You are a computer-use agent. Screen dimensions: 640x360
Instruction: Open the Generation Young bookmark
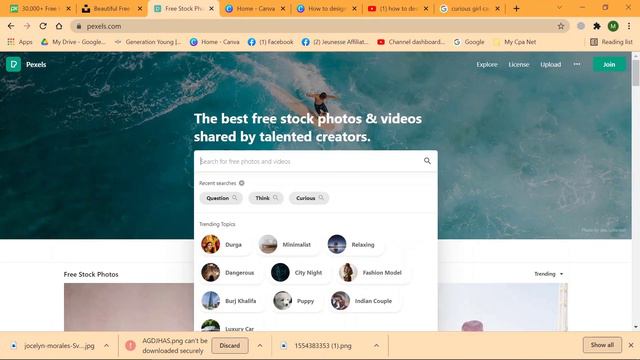(x=149, y=42)
